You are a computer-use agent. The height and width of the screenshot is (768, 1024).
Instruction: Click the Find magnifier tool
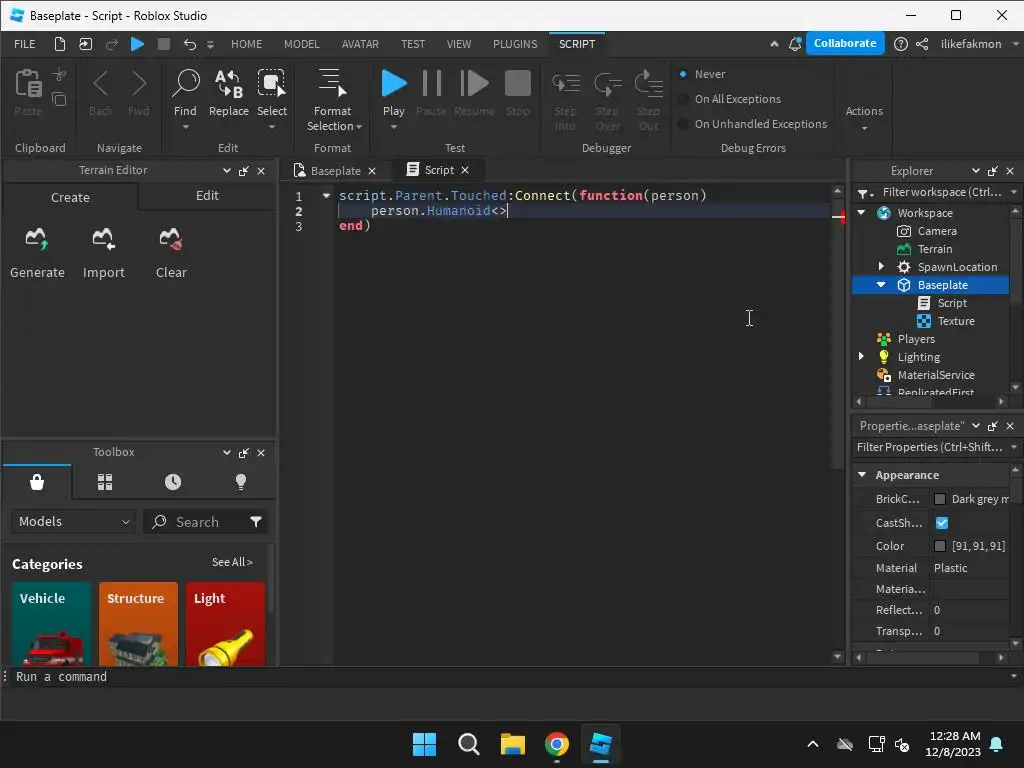pyautogui.click(x=185, y=93)
